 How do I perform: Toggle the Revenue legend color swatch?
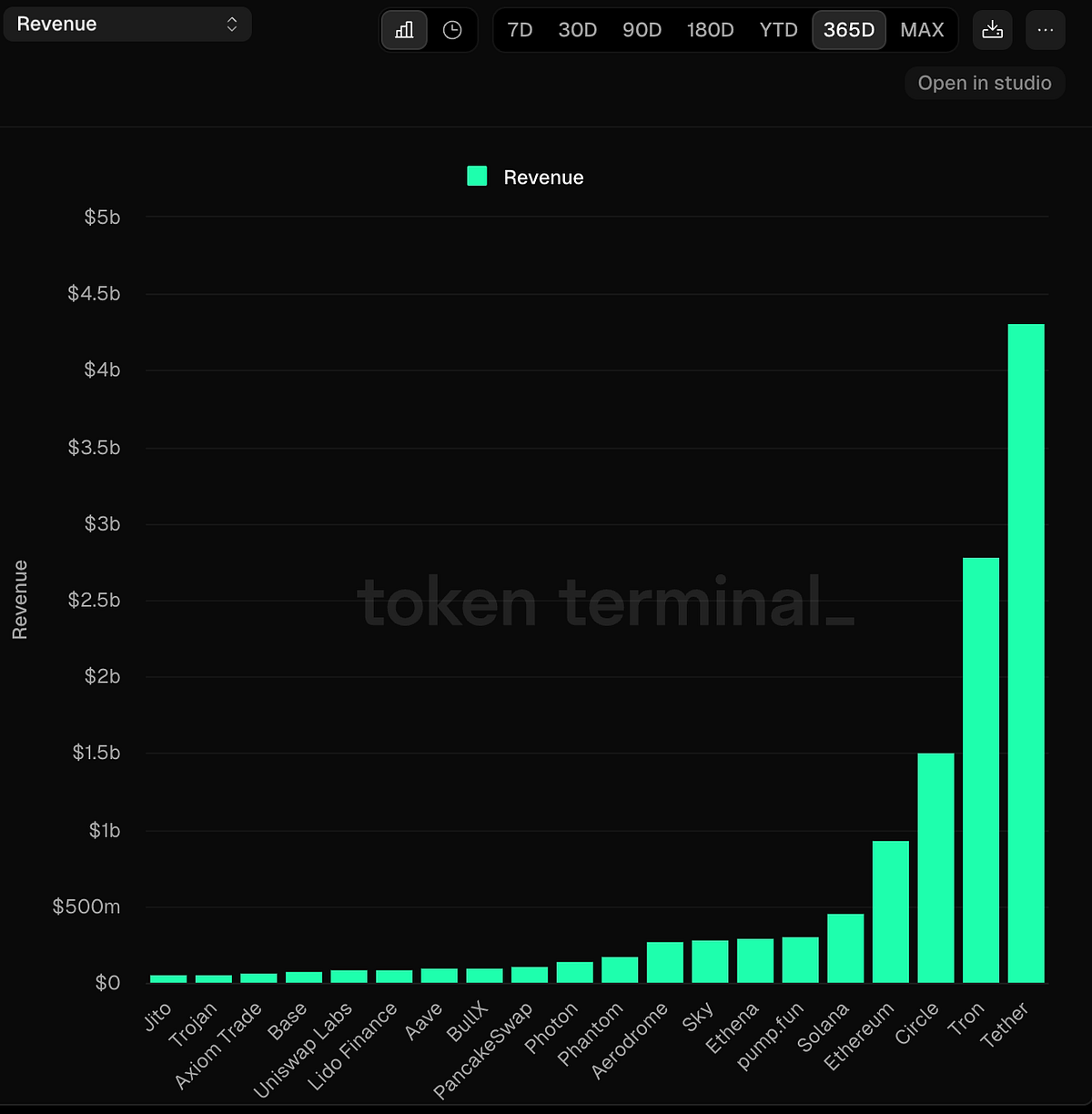tap(477, 177)
